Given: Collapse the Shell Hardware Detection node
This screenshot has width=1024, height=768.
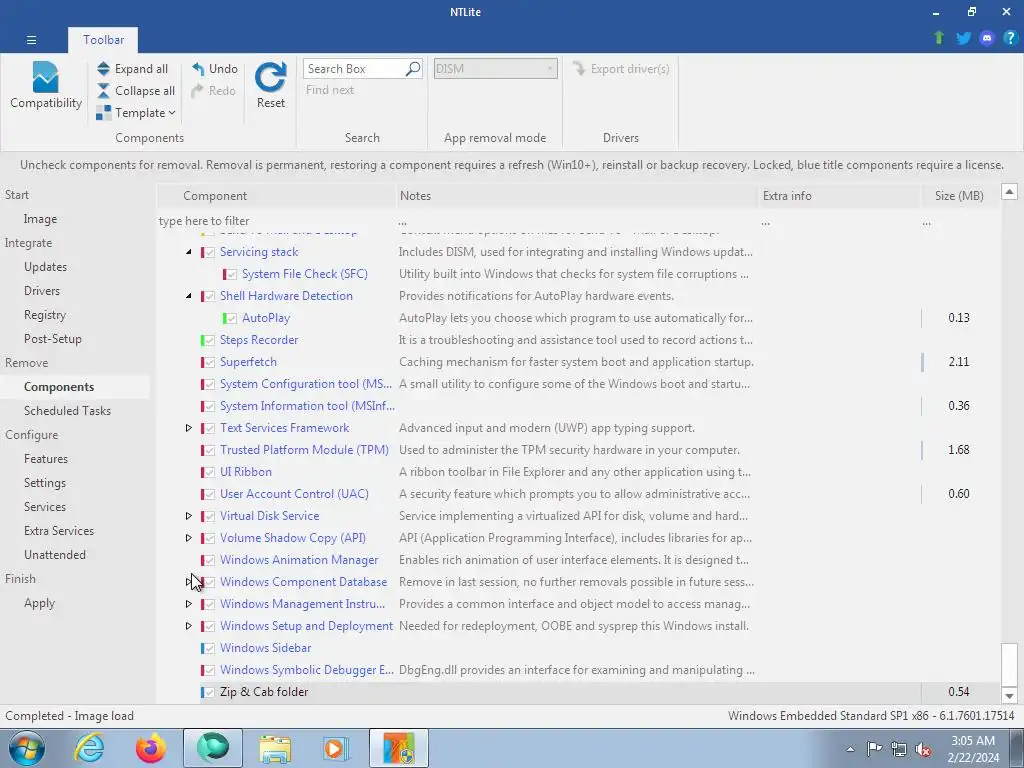Looking at the screenshot, I should pos(189,296).
